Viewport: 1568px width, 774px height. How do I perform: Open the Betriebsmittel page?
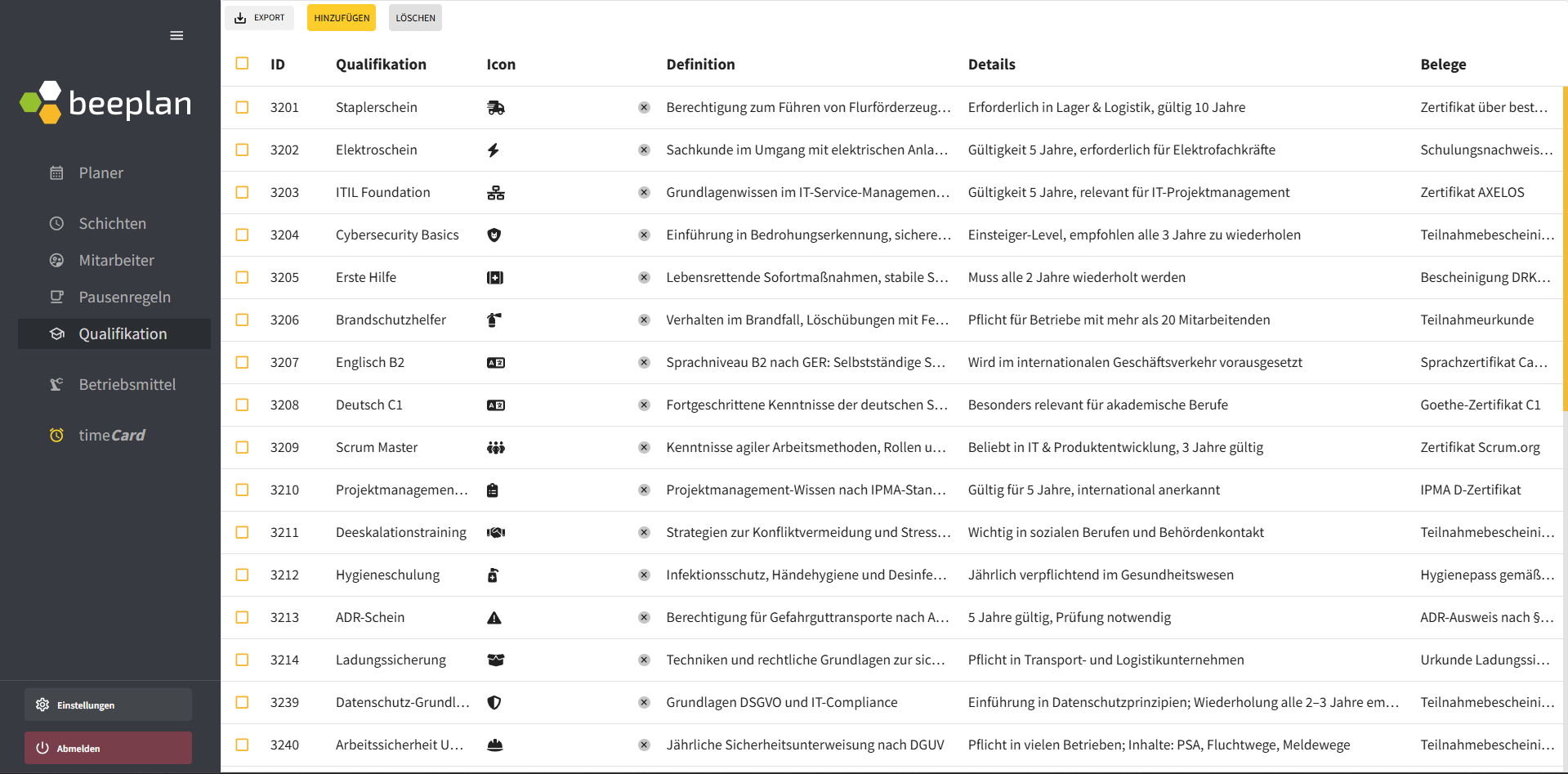(127, 385)
